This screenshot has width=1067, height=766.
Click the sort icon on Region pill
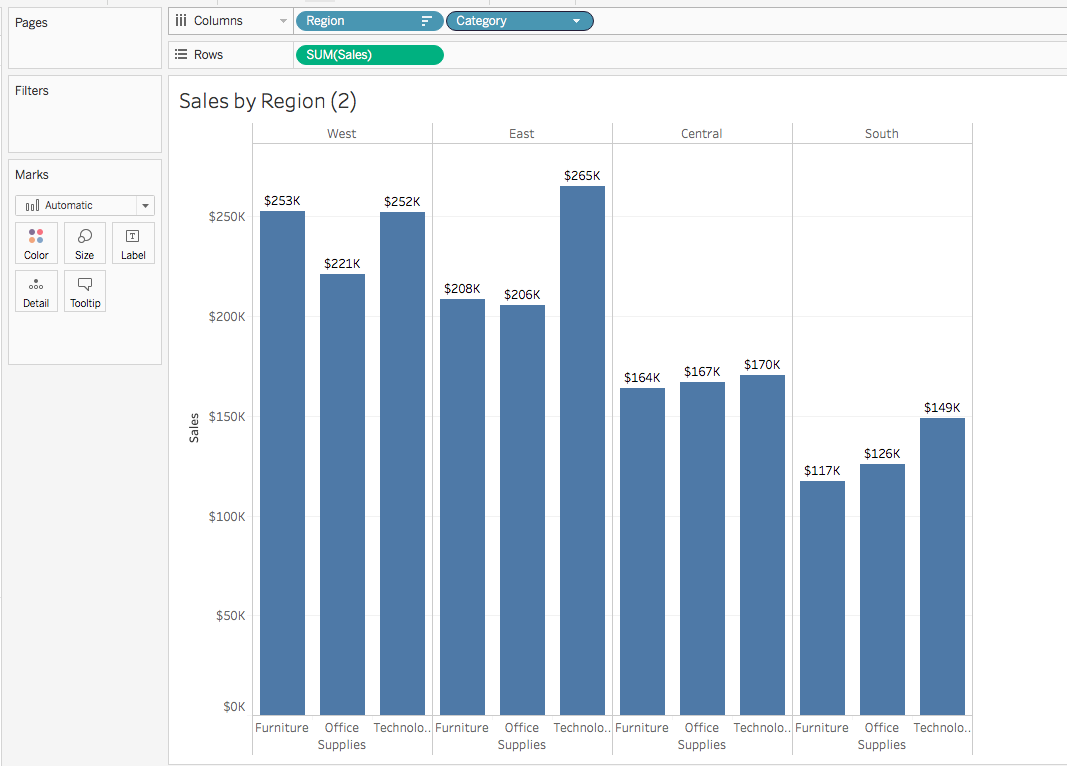[x=427, y=21]
